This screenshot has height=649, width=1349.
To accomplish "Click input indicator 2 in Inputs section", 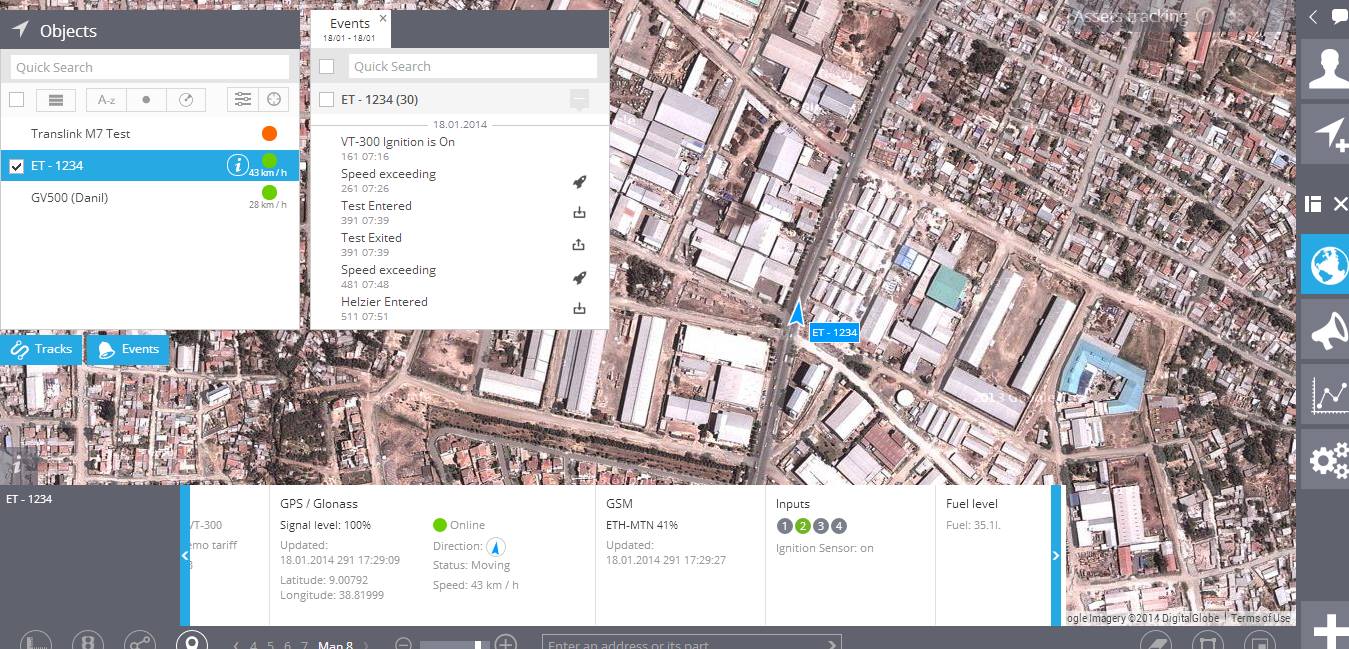I will 802,526.
